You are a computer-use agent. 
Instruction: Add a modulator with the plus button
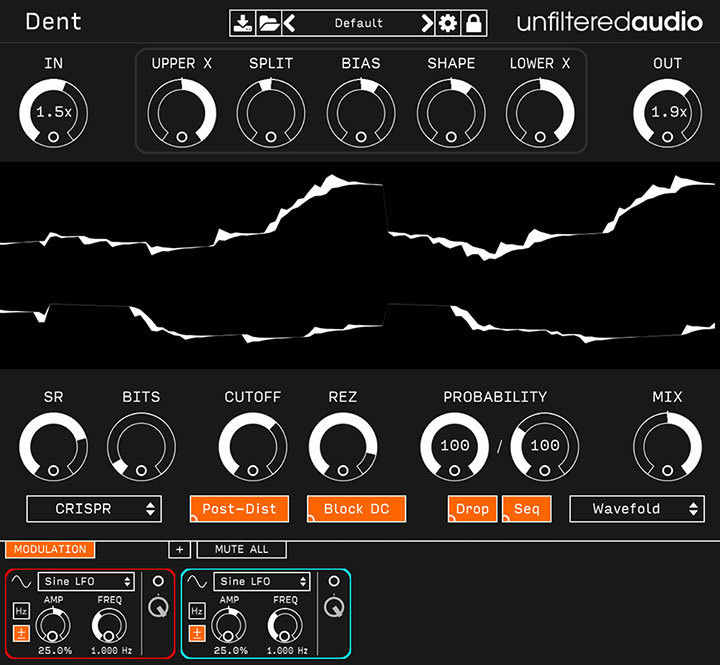point(180,549)
